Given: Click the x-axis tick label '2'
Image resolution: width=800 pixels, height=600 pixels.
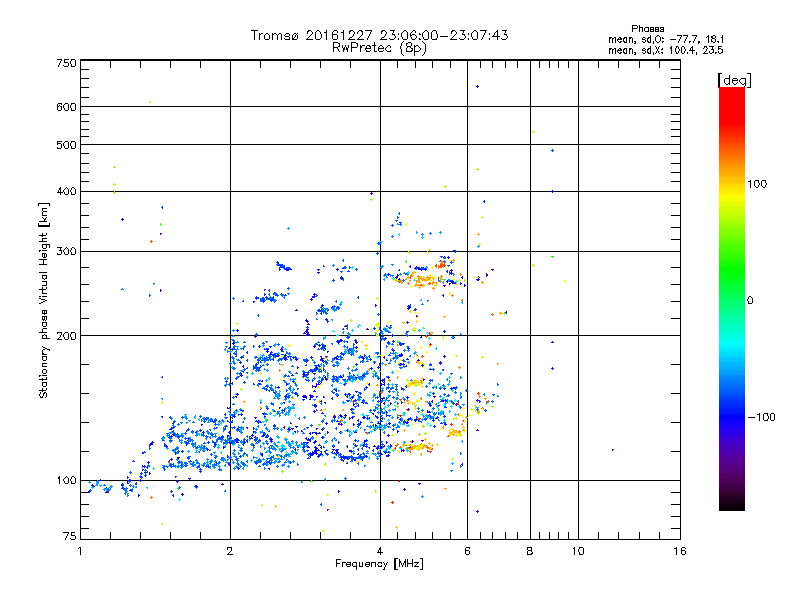Looking at the screenshot, I should 230,551.
